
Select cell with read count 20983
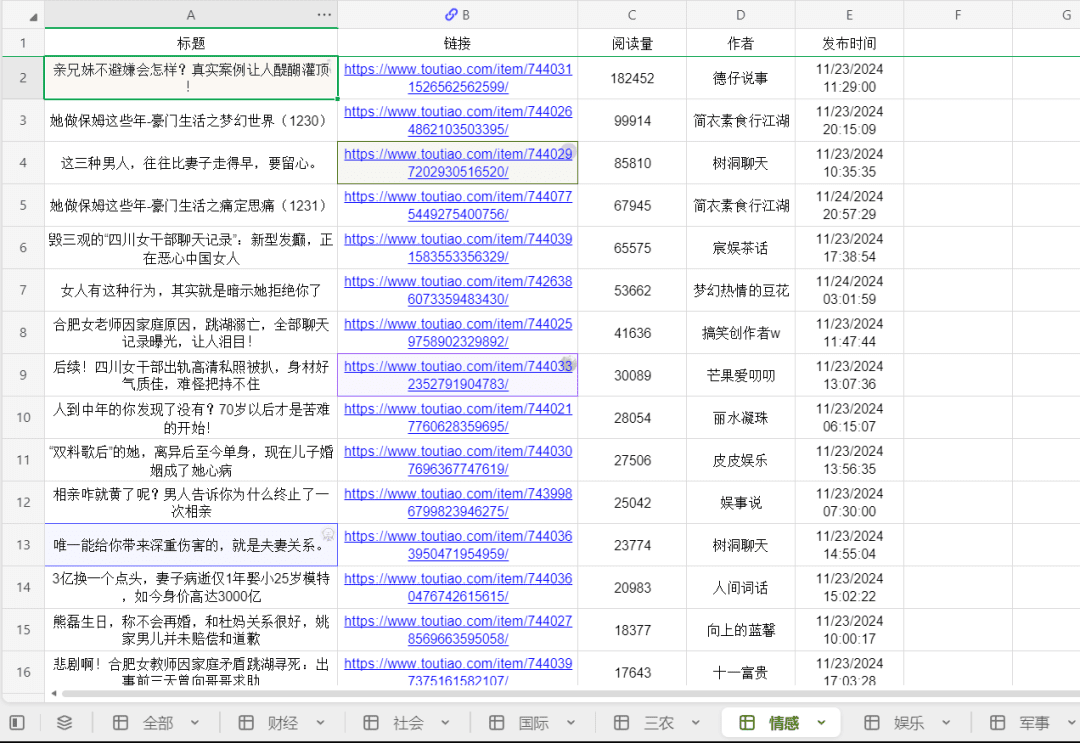[x=632, y=587]
